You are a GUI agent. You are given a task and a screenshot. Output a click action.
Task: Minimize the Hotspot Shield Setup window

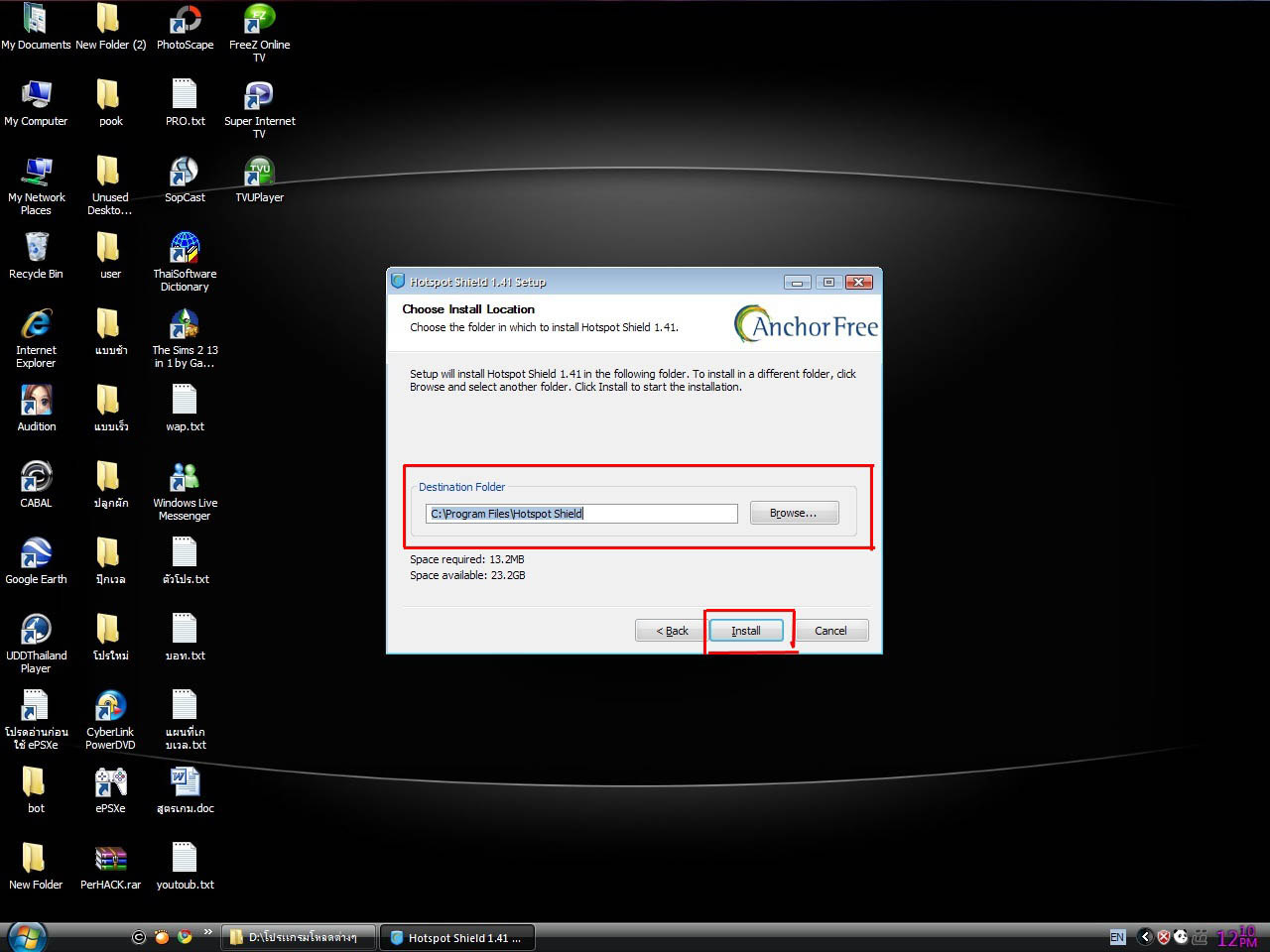click(x=797, y=283)
